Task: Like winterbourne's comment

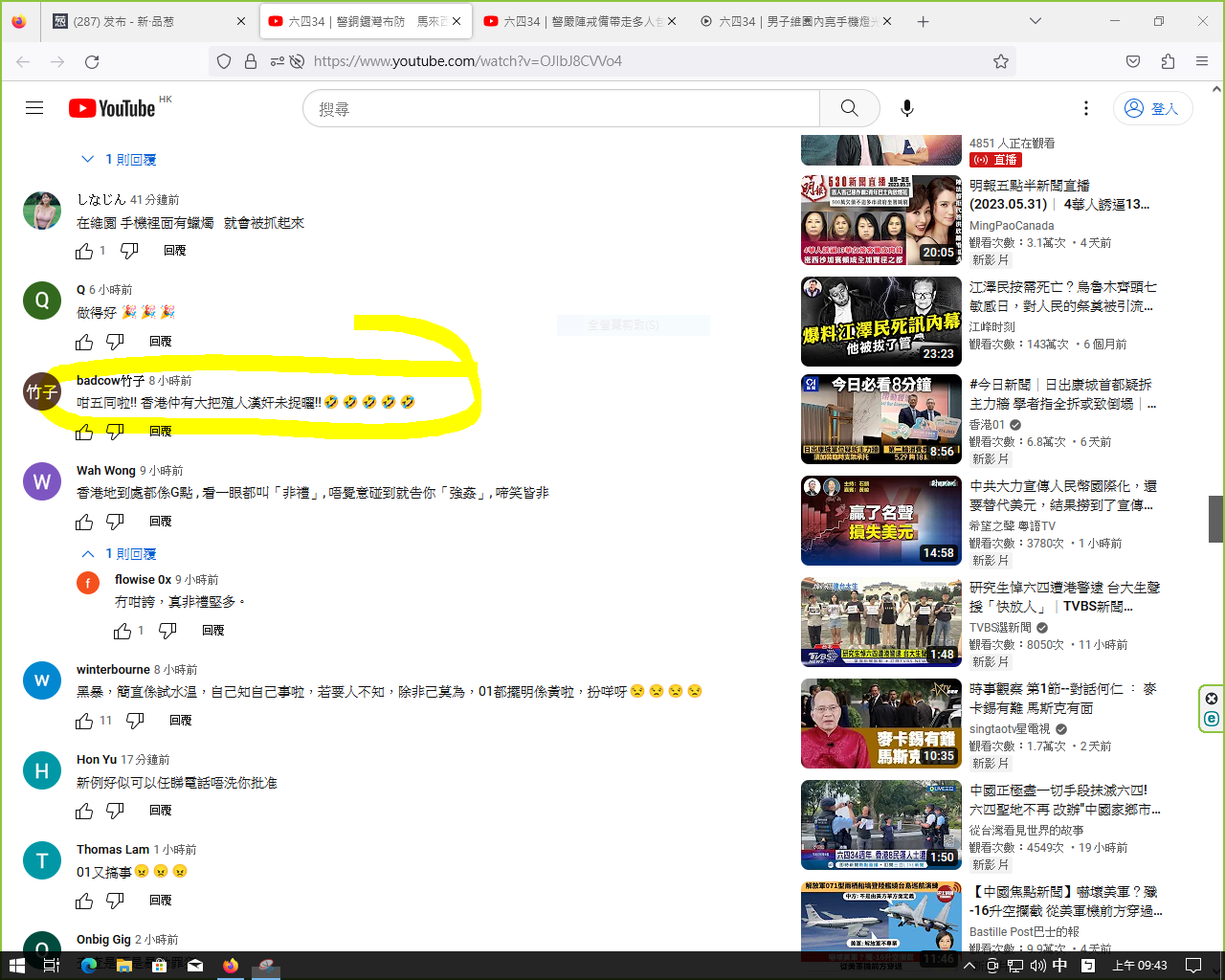Action: tap(84, 721)
